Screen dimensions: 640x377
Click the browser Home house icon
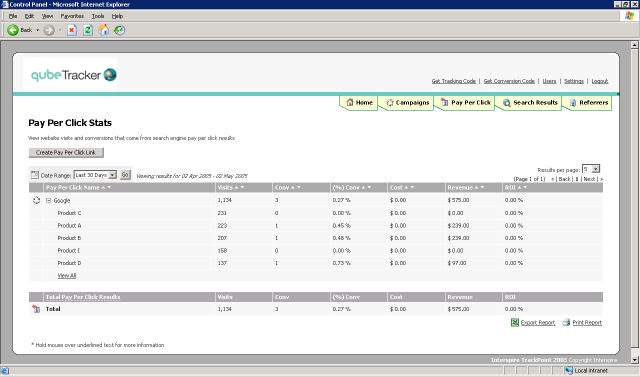click(x=104, y=30)
